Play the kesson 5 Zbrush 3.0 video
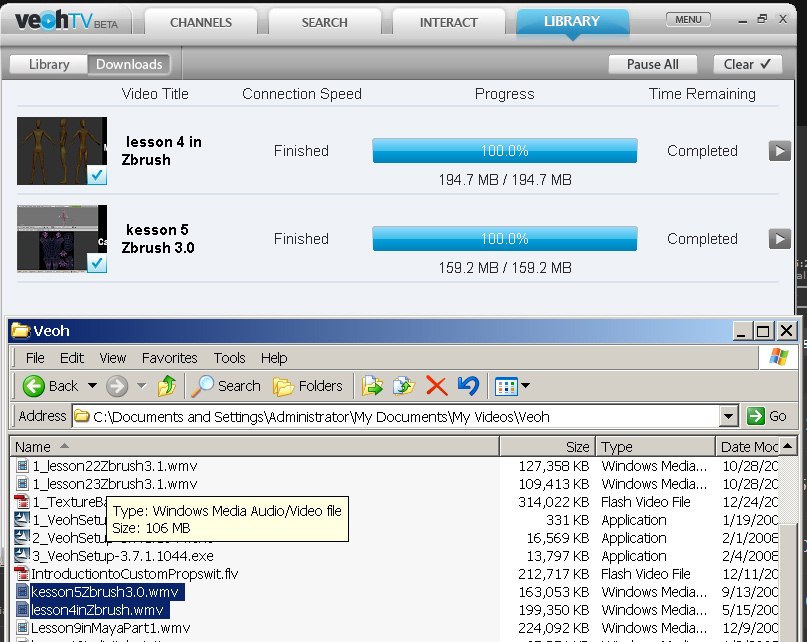 [780, 239]
